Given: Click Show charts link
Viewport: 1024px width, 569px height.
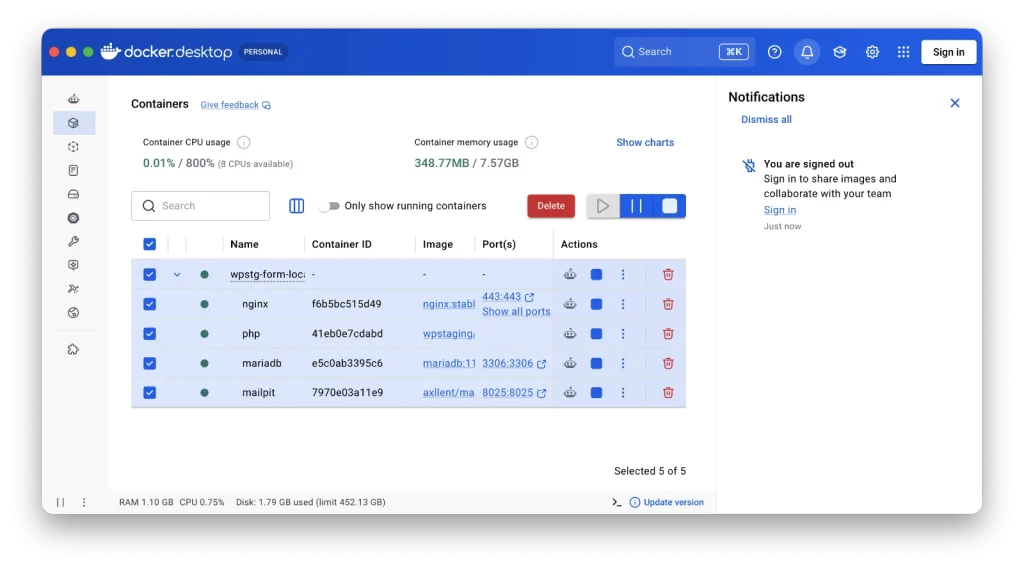Looking at the screenshot, I should (645, 142).
